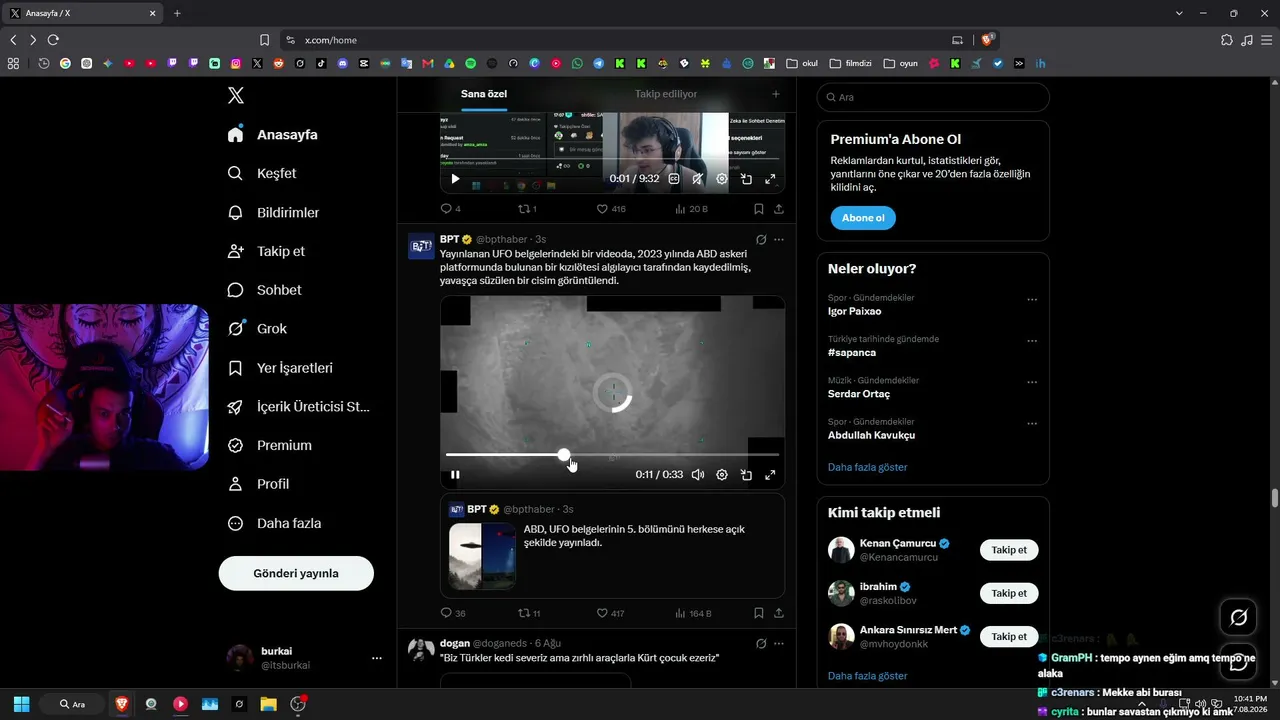Open options for Serdar Ortaç trend

[x=1032, y=383]
